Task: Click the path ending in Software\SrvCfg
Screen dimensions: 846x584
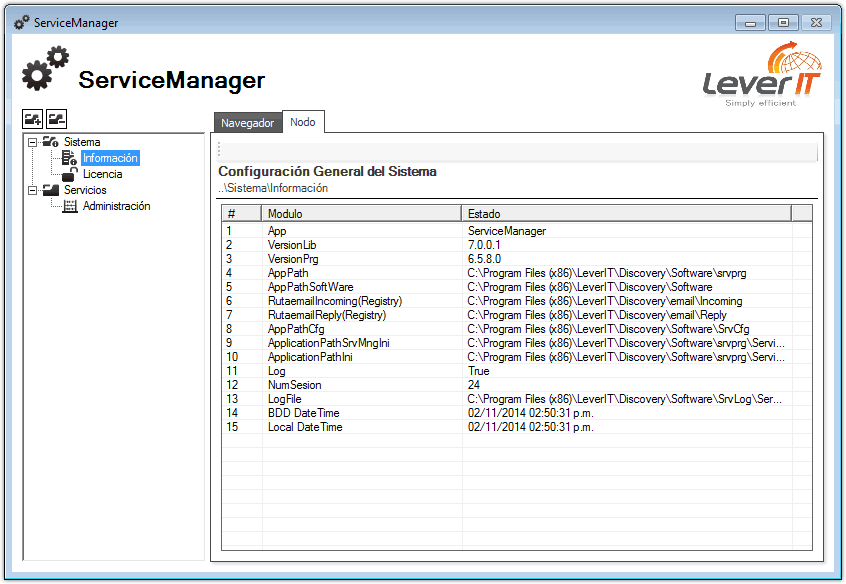Action: click(x=608, y=329)
